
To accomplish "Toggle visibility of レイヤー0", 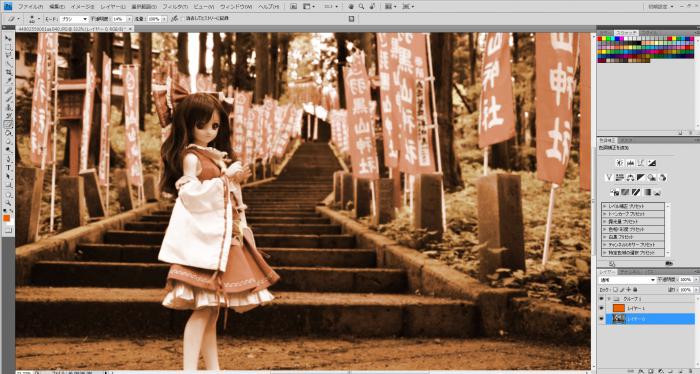I will (x=601, y=319).
